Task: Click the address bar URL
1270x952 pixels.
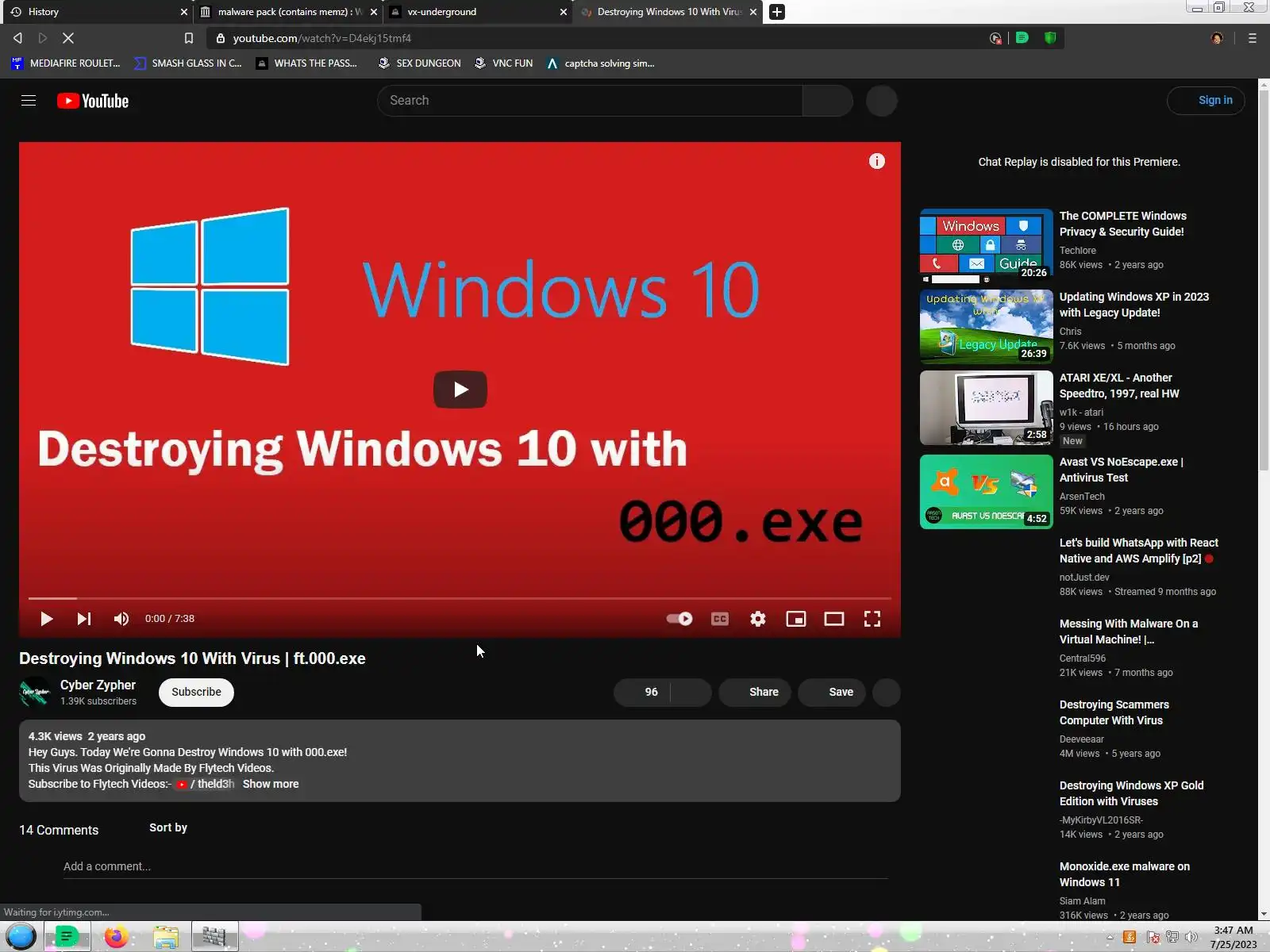Action: (322, 38)
